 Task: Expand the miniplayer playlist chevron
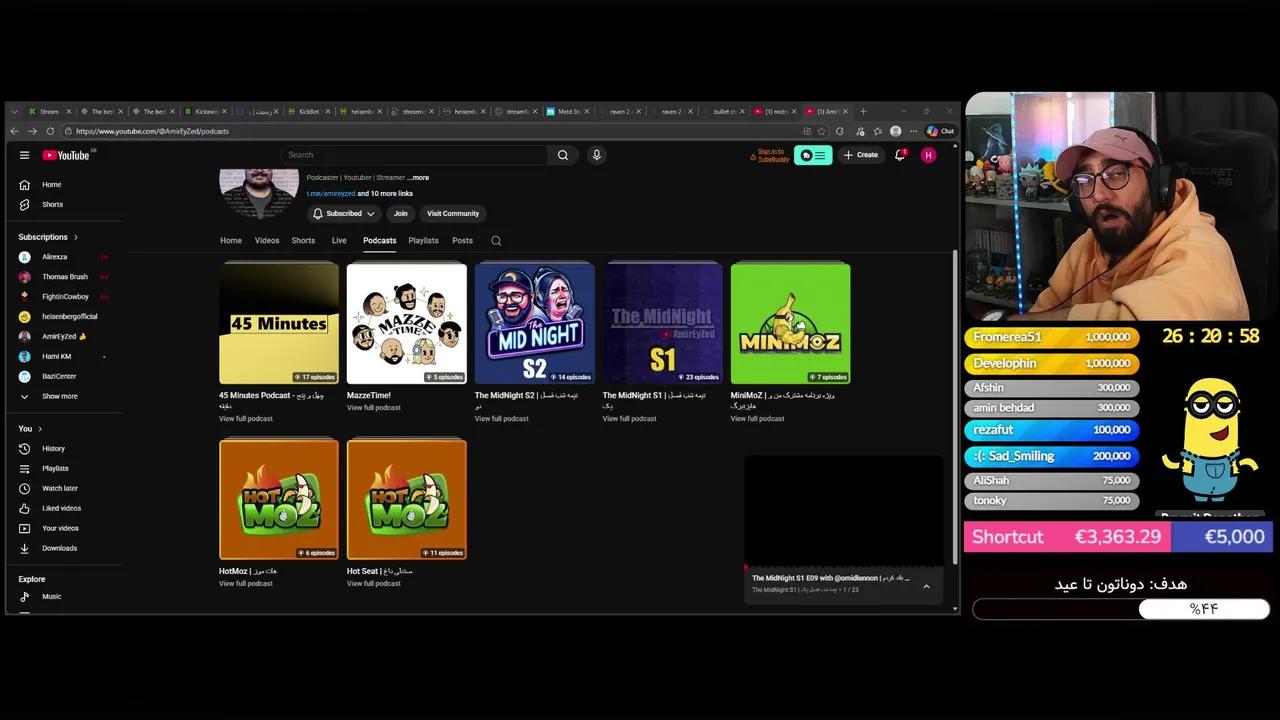tap(926, 586)
